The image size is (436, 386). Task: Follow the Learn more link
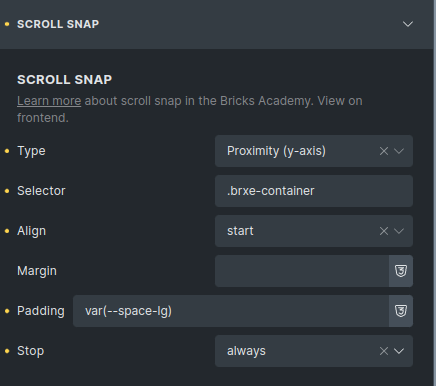click(49, 101)
